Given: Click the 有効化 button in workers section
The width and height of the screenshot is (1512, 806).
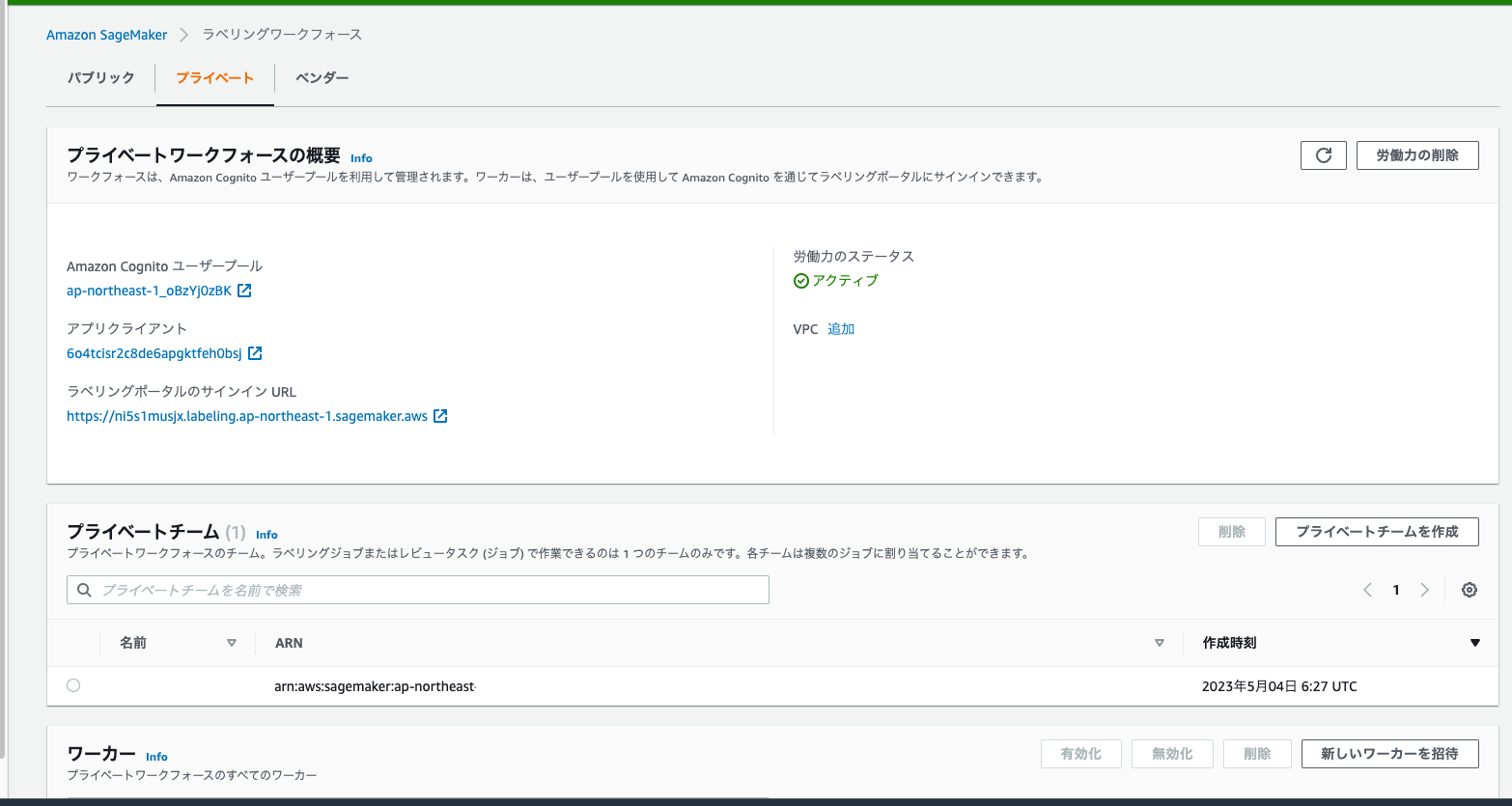Looking at the screenshot, I should [x=1081, y=754].
